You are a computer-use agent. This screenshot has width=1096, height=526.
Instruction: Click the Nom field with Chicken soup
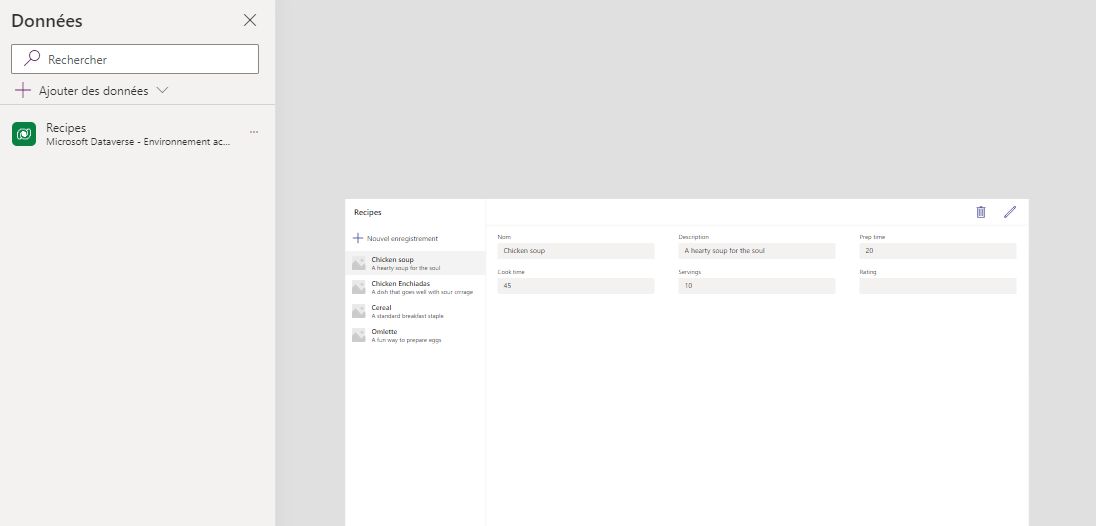click(576, 251)
